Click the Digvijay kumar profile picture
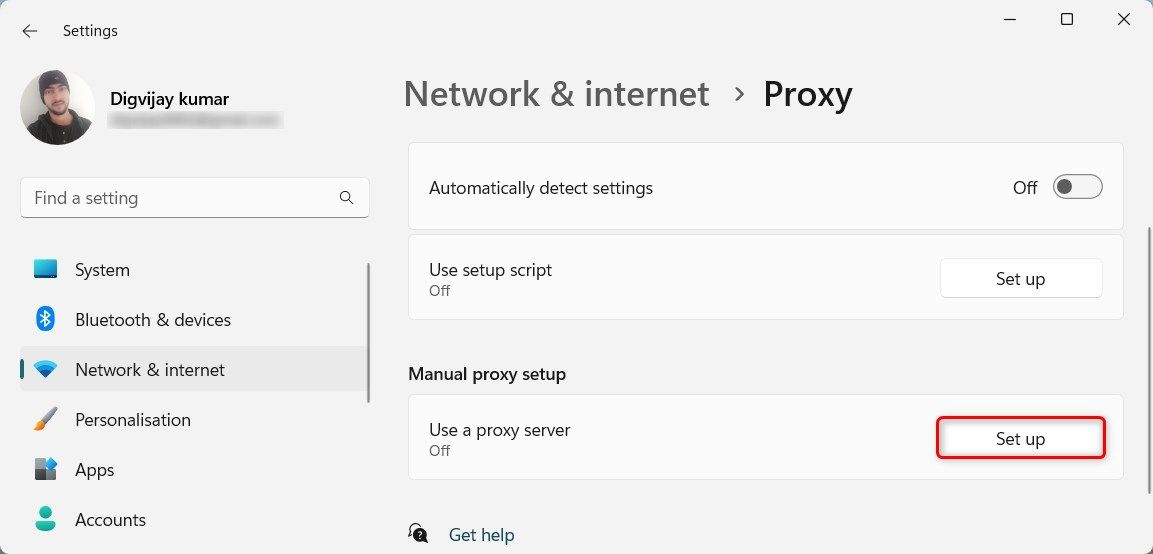This screenshot has width=1153, height=554. point(57,107)
